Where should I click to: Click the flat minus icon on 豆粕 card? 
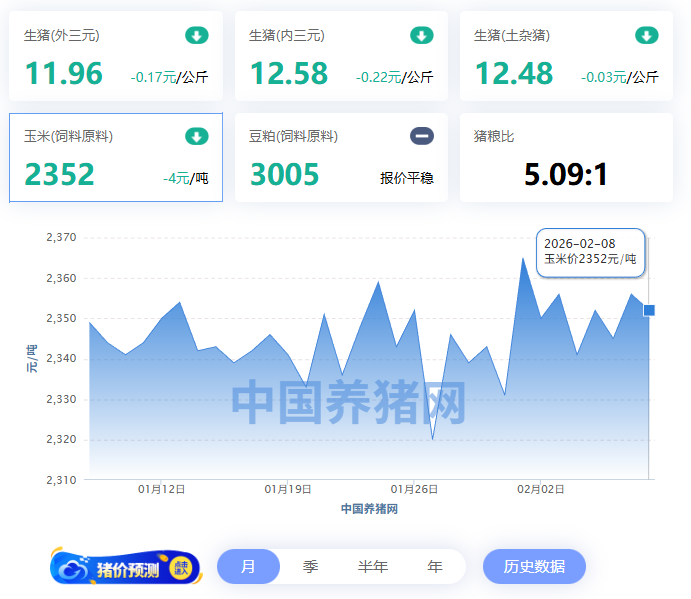[x=422, y=137]
